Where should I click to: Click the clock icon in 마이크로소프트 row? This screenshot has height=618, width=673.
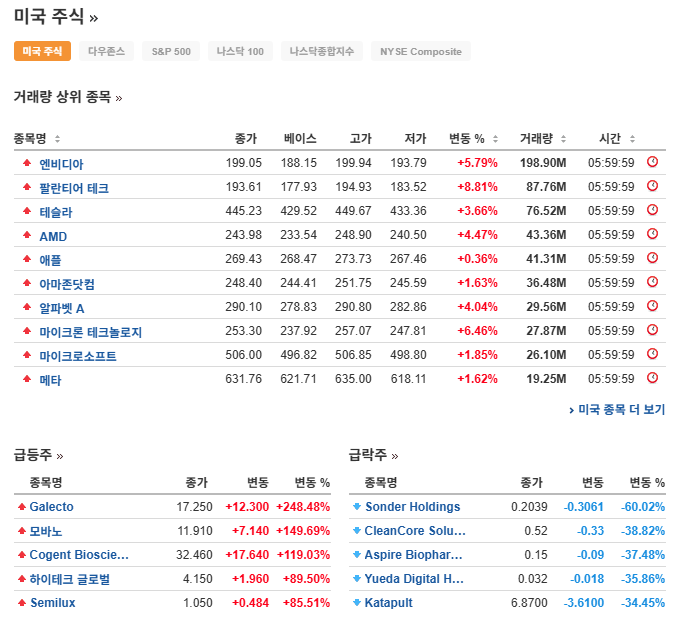pyautogui.click(x=652, y=354)
